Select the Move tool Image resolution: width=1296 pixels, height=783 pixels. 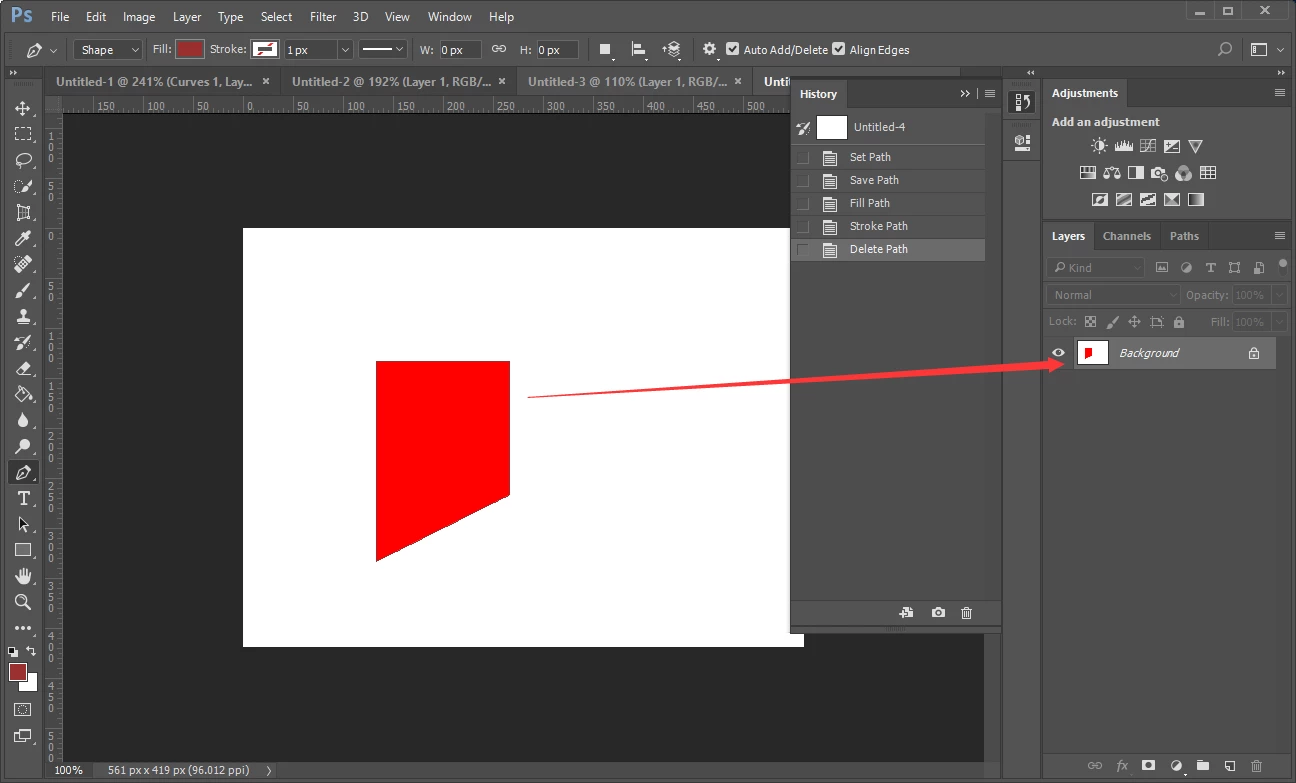click(x=23, y=108)
